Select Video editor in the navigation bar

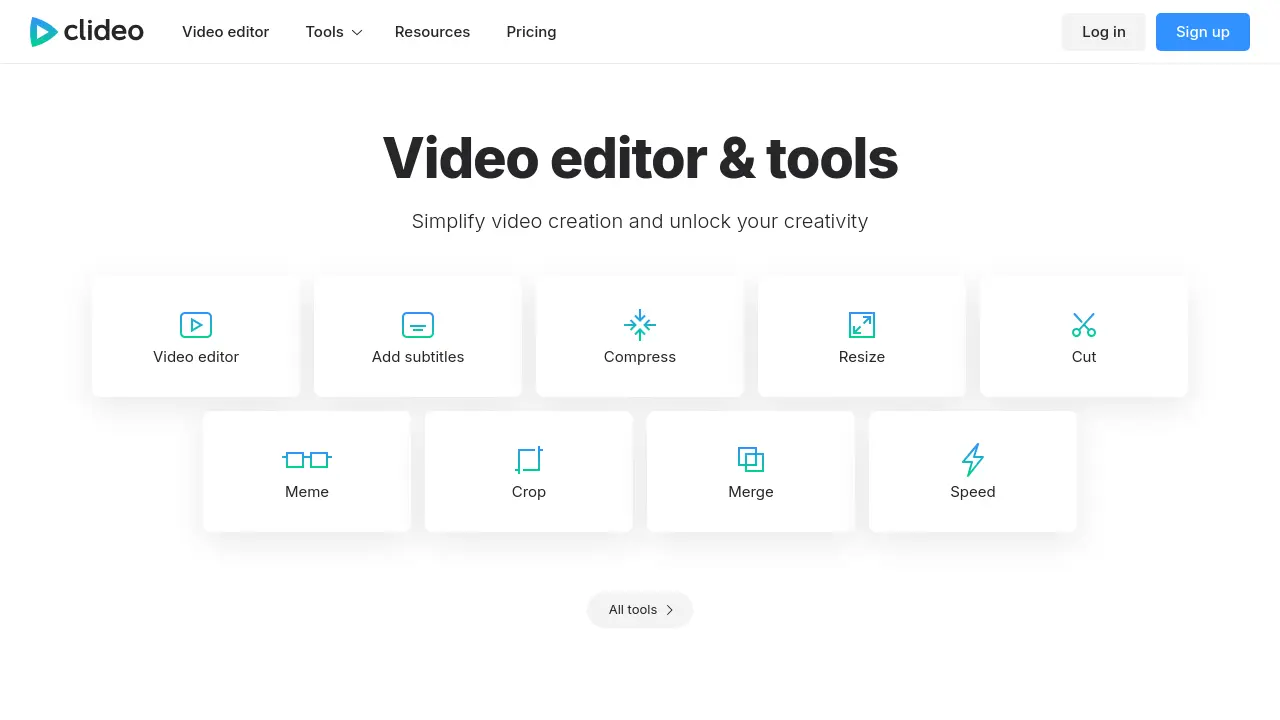click(225, 31)
